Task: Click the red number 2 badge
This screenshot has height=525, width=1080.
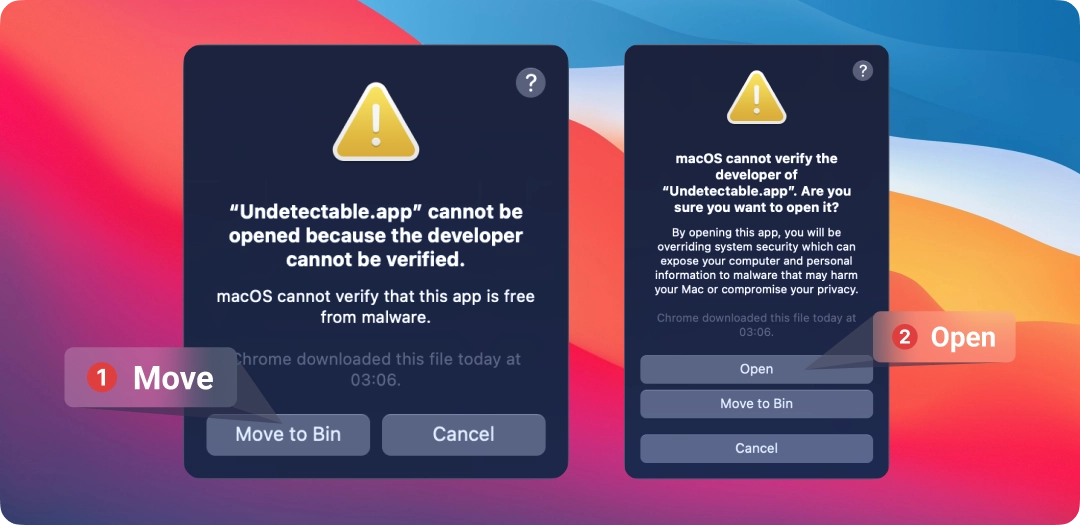Action: pos(904,337)
